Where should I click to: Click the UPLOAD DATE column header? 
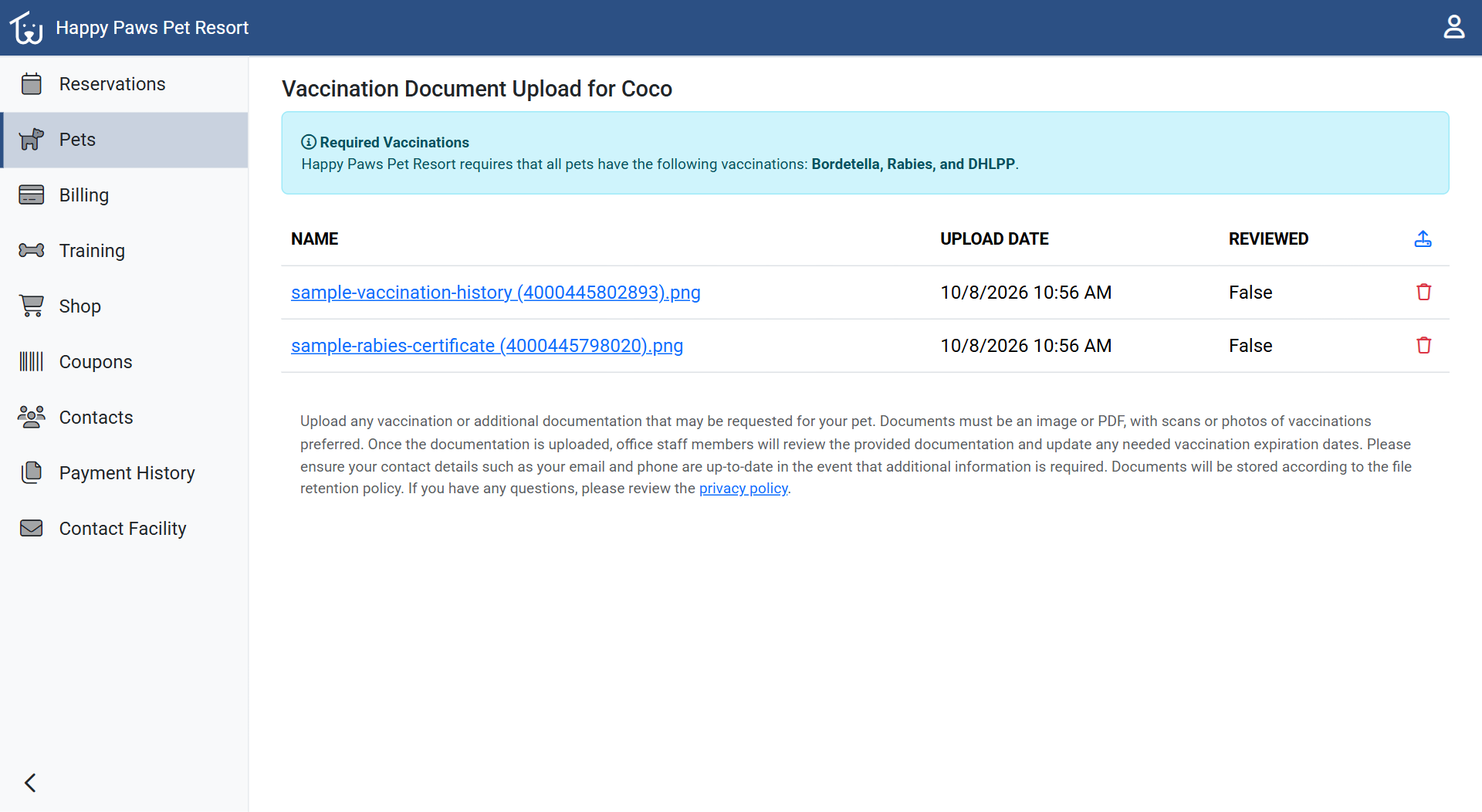point(994,239)
